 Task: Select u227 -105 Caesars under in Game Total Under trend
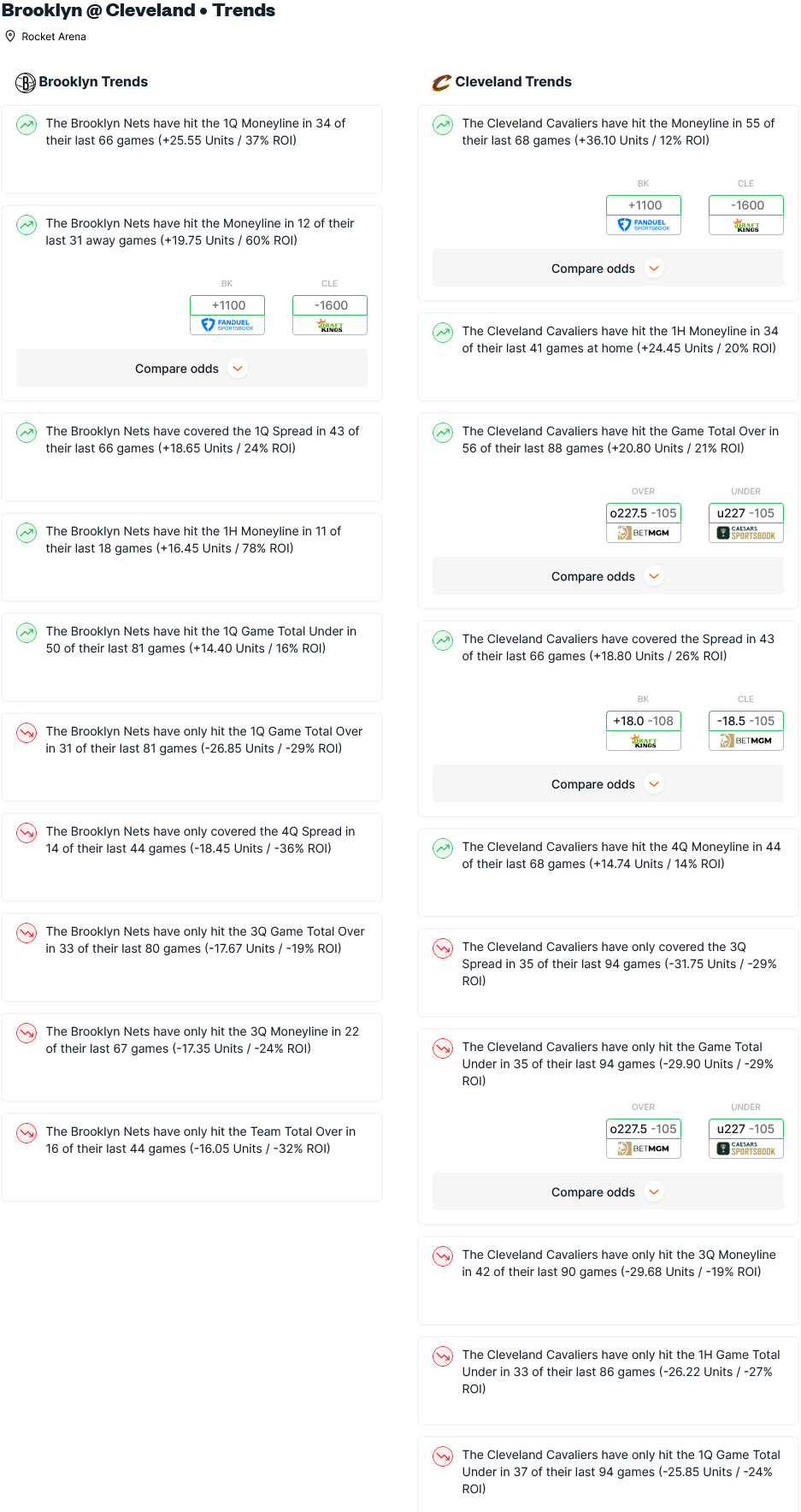point(746,1138)
